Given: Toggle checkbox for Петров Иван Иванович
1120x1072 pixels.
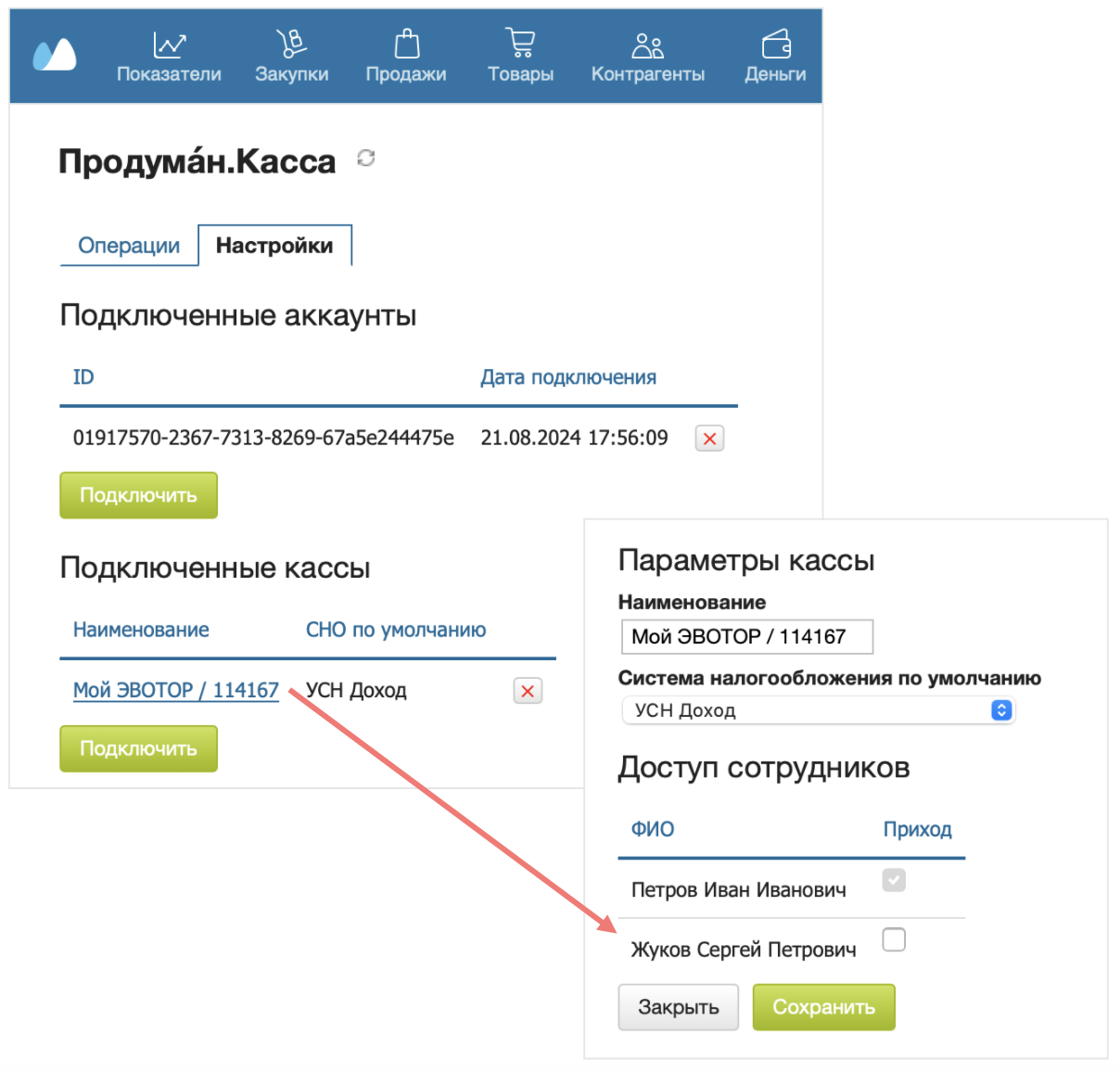Looking at the screenshot, I should 894,879.
